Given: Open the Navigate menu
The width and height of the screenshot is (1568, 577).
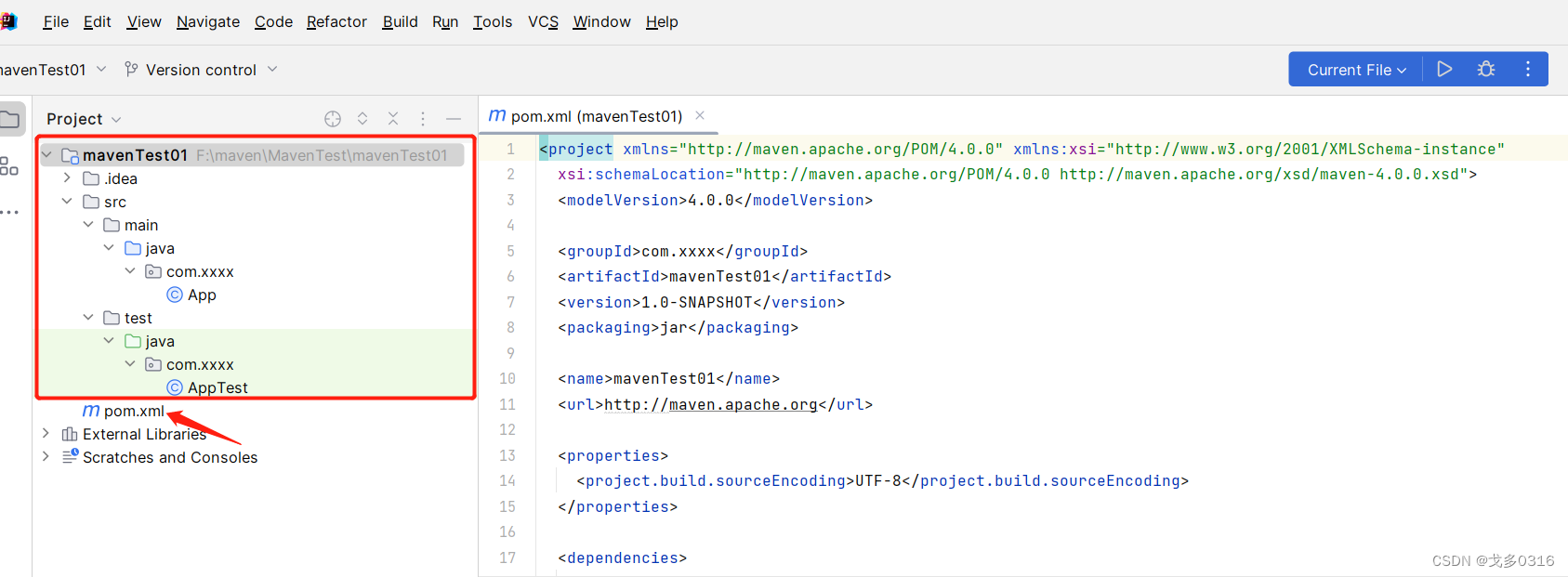Looking at the screenshot, I should tap(208, 21).
